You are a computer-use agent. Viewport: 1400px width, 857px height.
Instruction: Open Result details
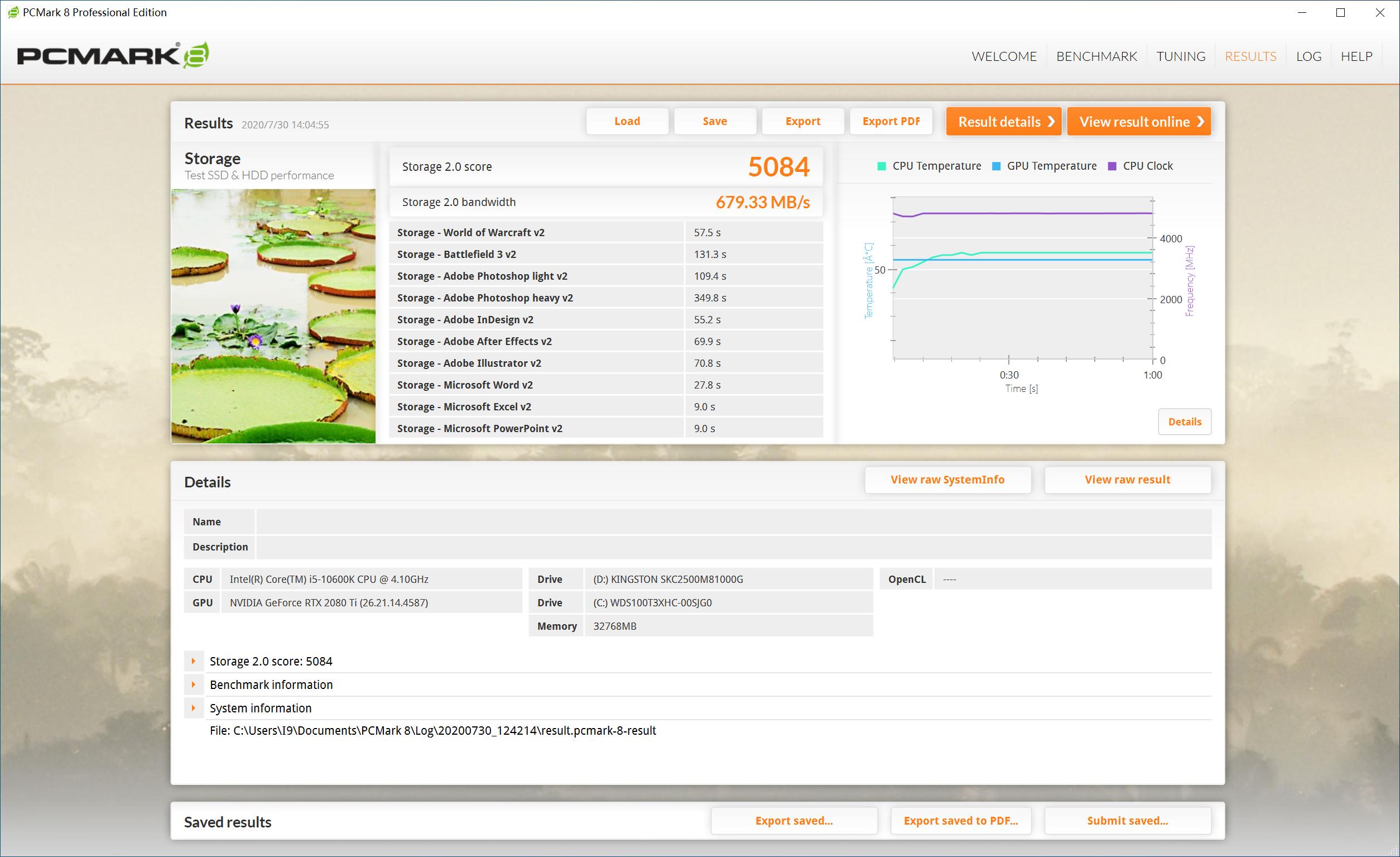[1003, 122]
